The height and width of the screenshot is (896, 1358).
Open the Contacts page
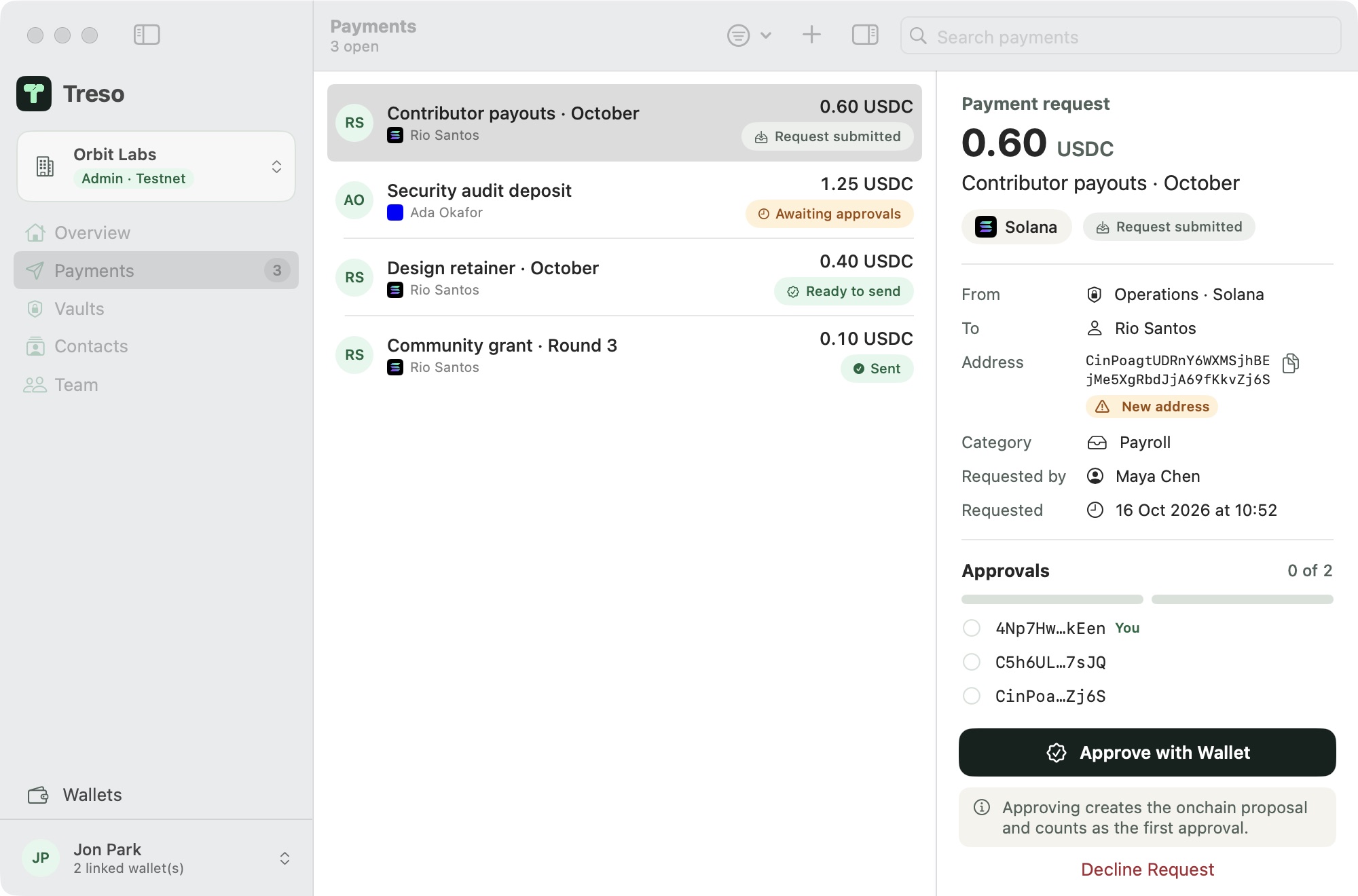[156, 346]
